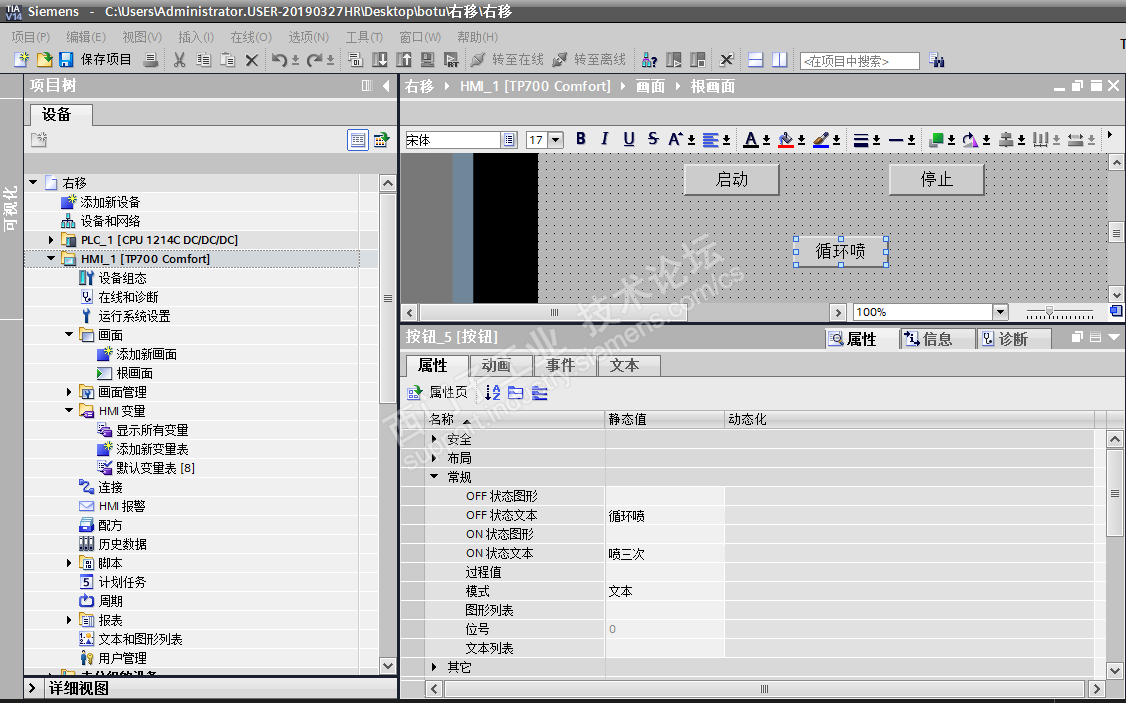Apply bold text formatting
The image size is (1126, 703).
(581, 139)
